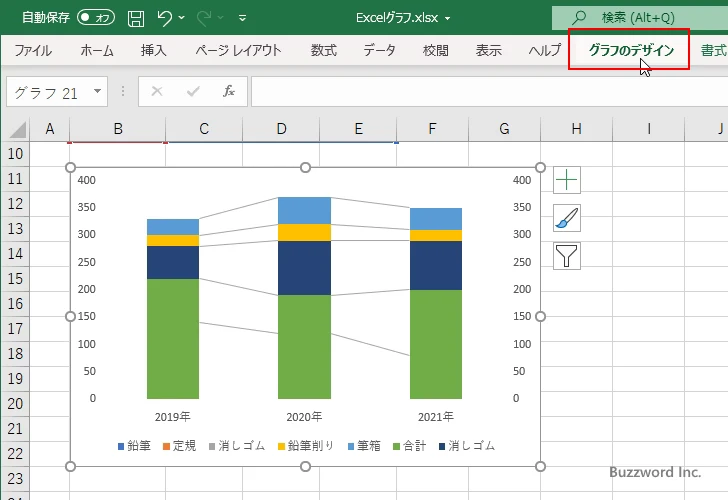728x500 pixels.
Task: Open the 書式 tab
Action: (714, 50)
